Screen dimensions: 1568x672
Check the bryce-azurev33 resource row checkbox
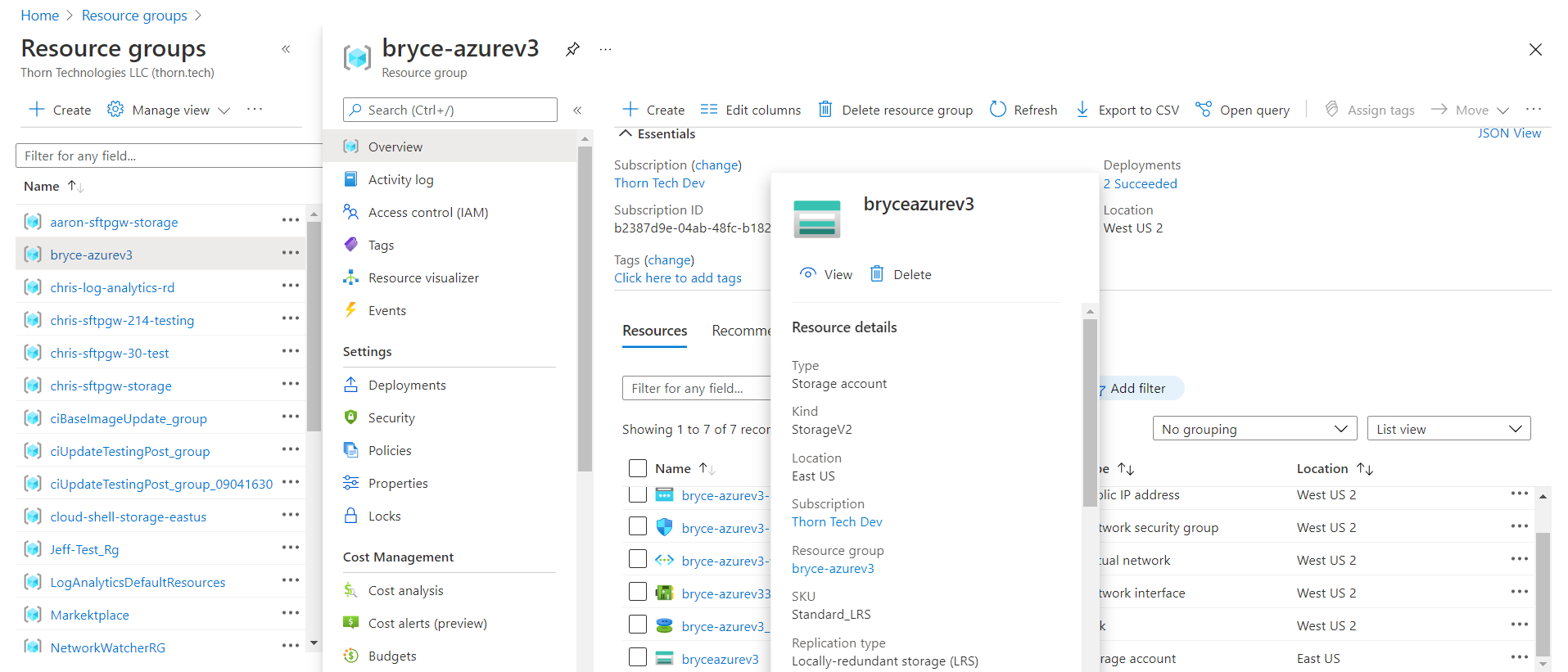[x=638, y=592]
